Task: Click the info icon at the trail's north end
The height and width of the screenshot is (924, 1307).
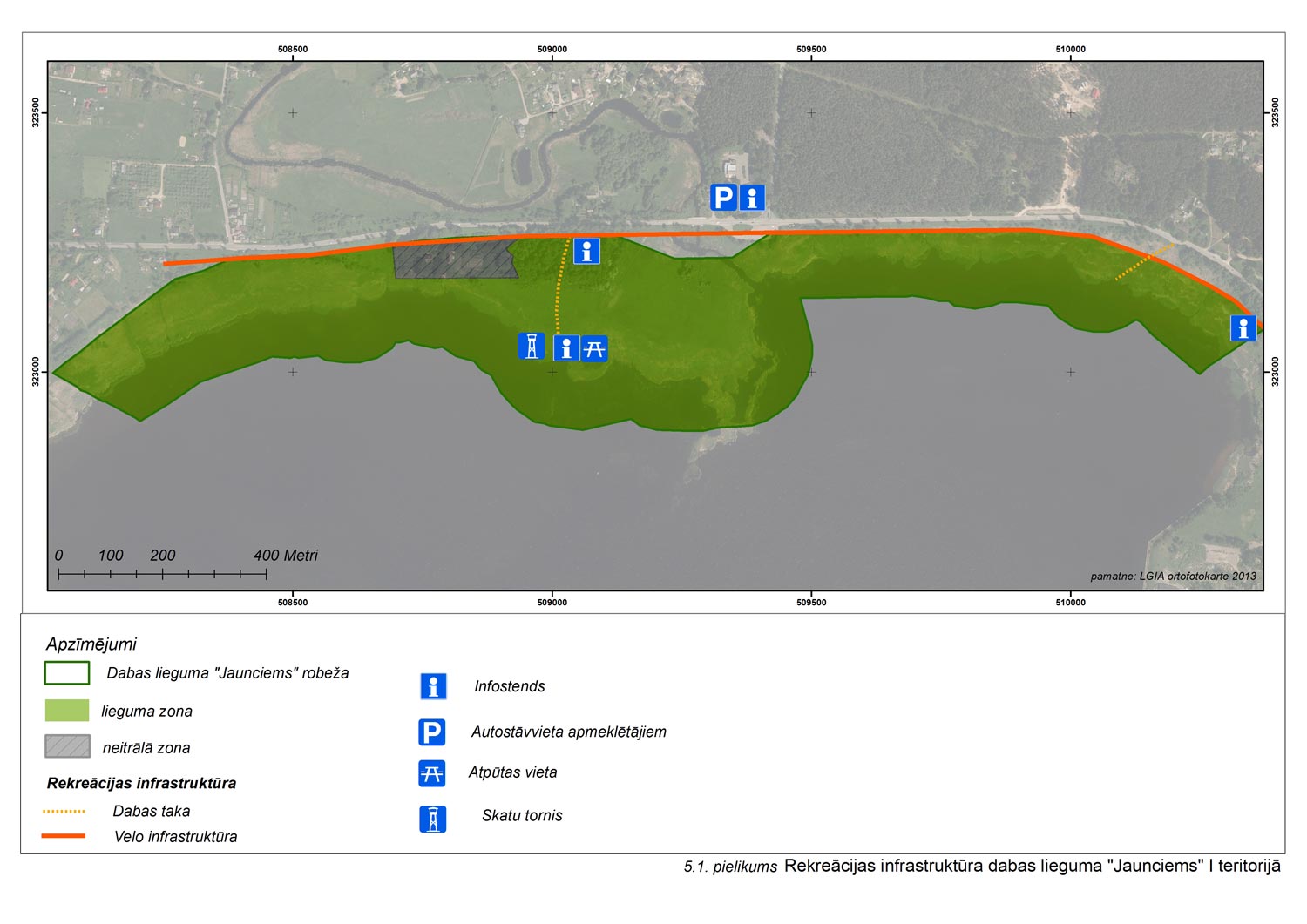Action: [x=586, y=251]
